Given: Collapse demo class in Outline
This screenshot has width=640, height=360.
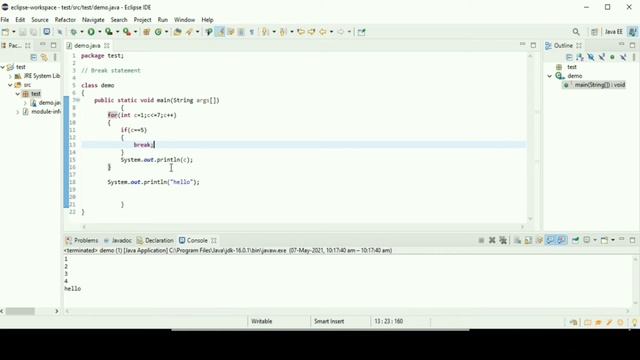Looking at the screenshot, I should [550, 76].
